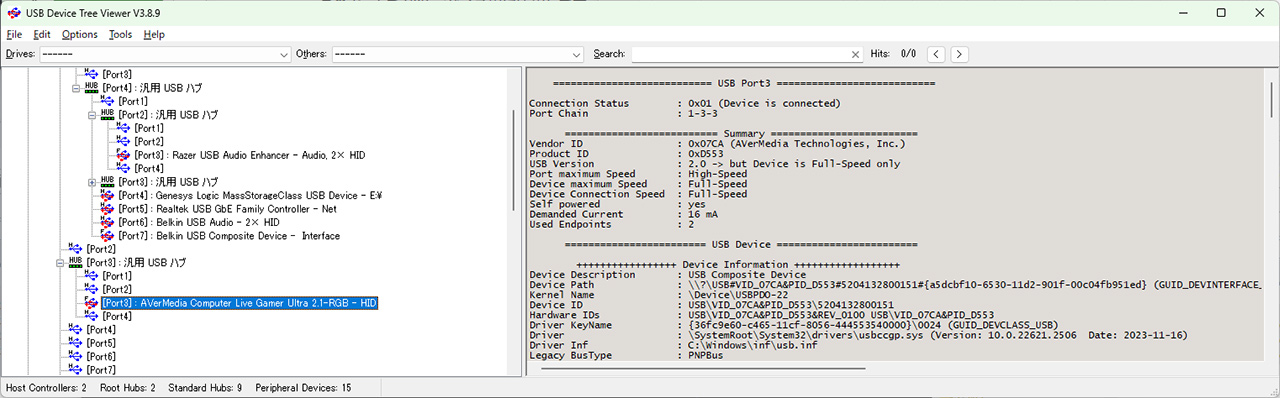This screenshot has height=398, width=1280.
Task: Click the 'Self powered : yes' line
Action: click(616, 204)
